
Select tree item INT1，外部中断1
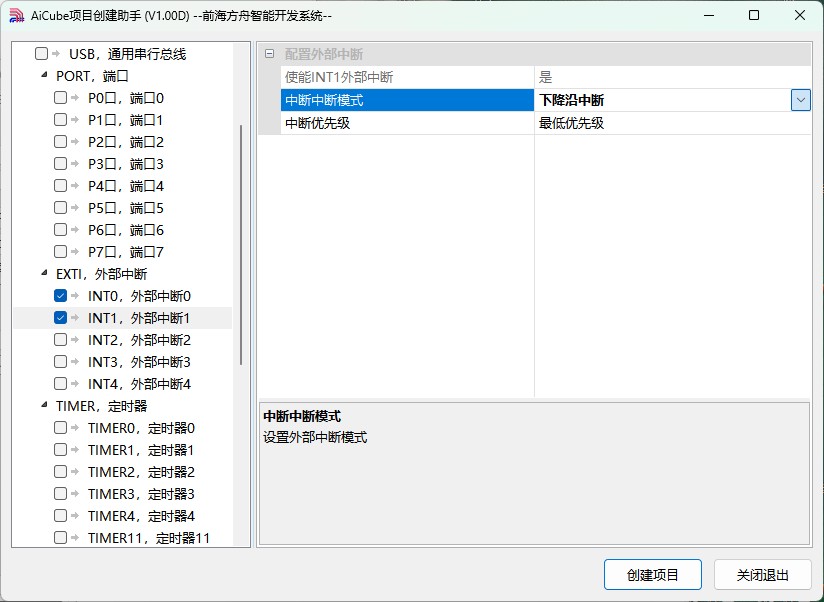(x=139, y=318)
